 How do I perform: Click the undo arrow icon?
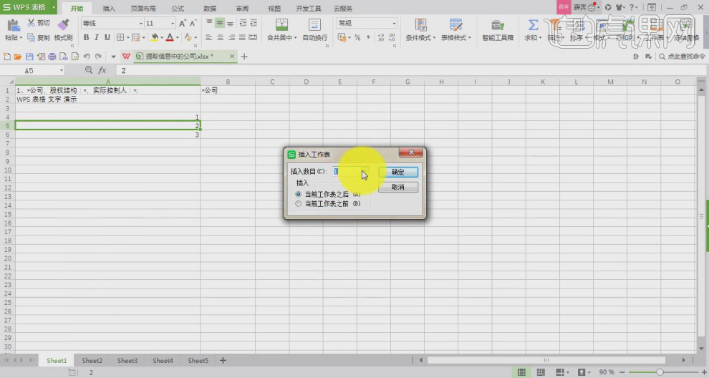(87, 57)
